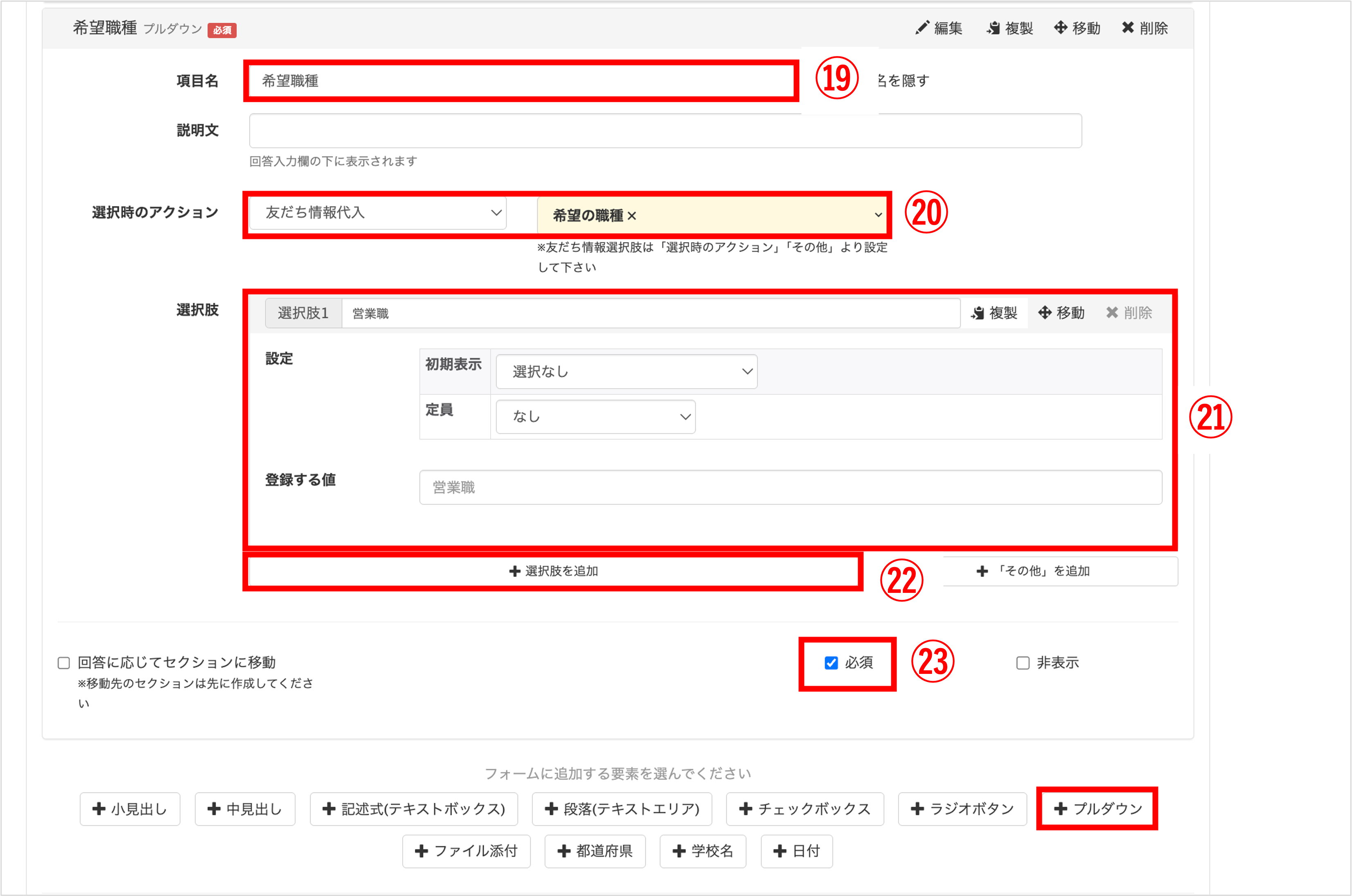Toggle the 必須 checkbox
1352x896 pixels.
(x=831, y=663)
